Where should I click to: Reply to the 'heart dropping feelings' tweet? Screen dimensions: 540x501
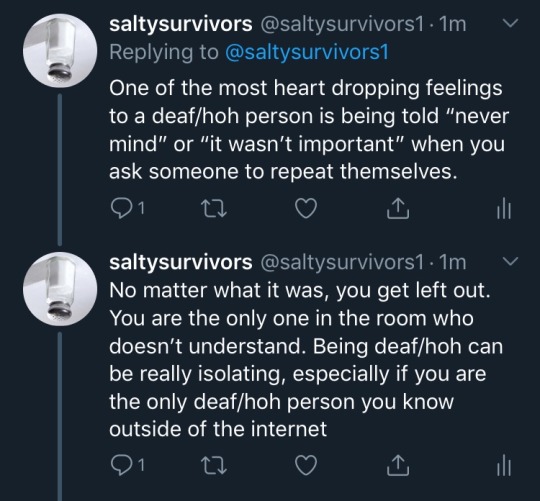121,208
